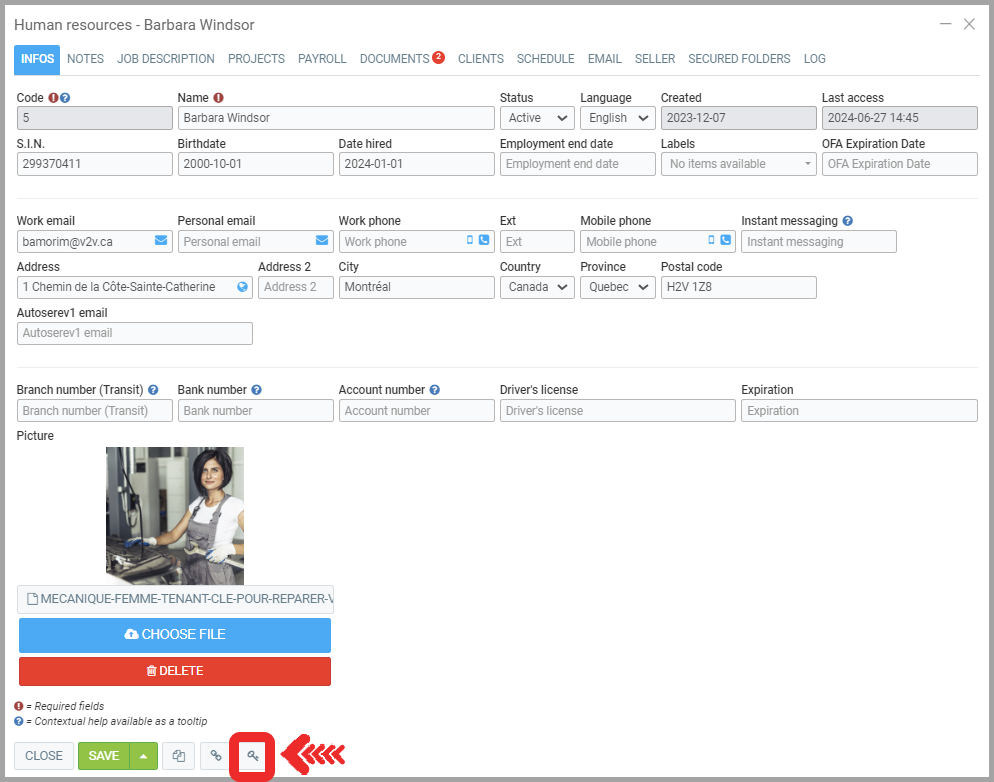The image size is (994, 782).
Task: Click the globe icon in Address field
Action: click(x=242, y=287)
